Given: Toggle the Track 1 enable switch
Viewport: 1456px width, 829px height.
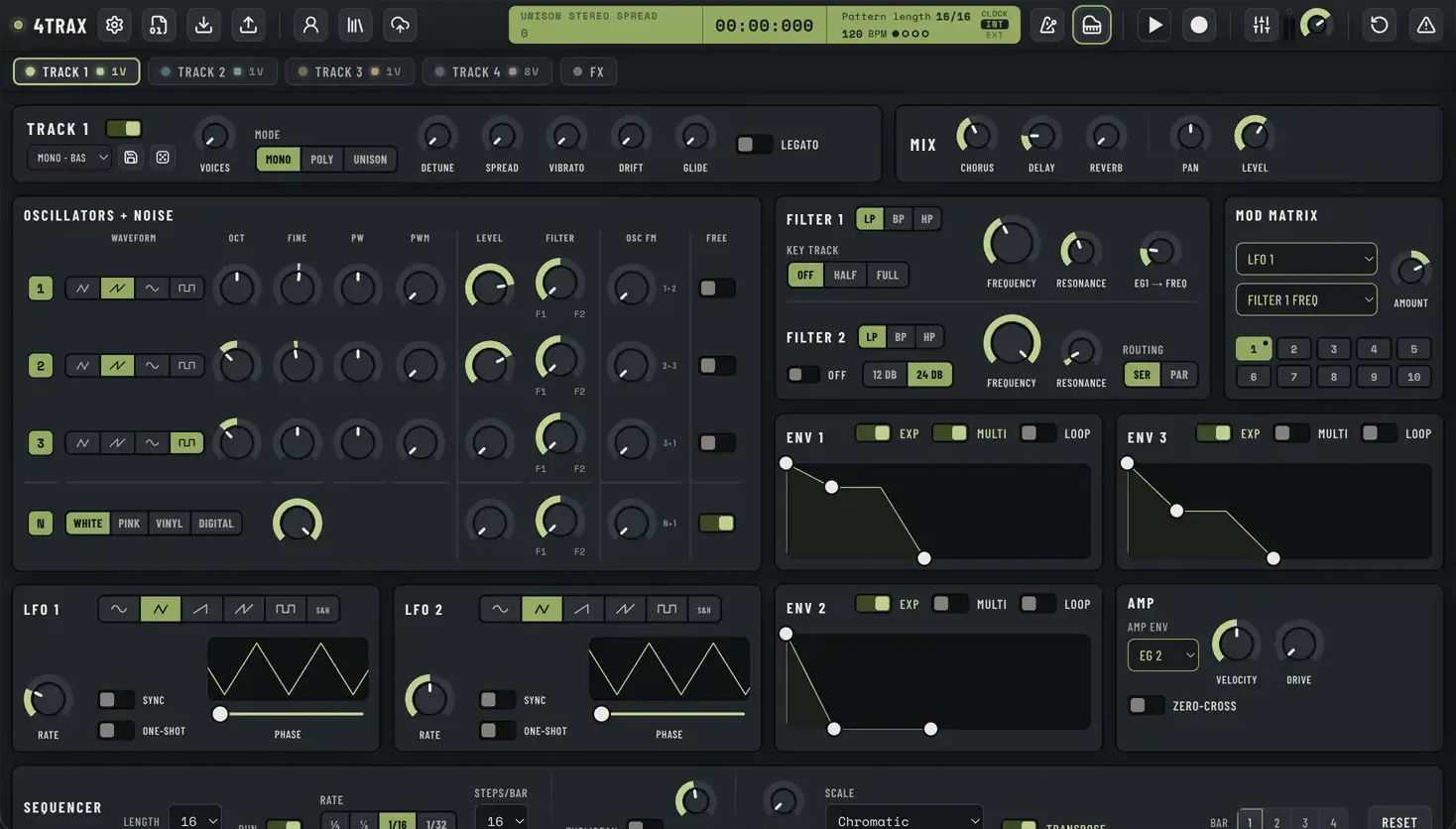Looking at the screenshot, I should tap(124, 129).
